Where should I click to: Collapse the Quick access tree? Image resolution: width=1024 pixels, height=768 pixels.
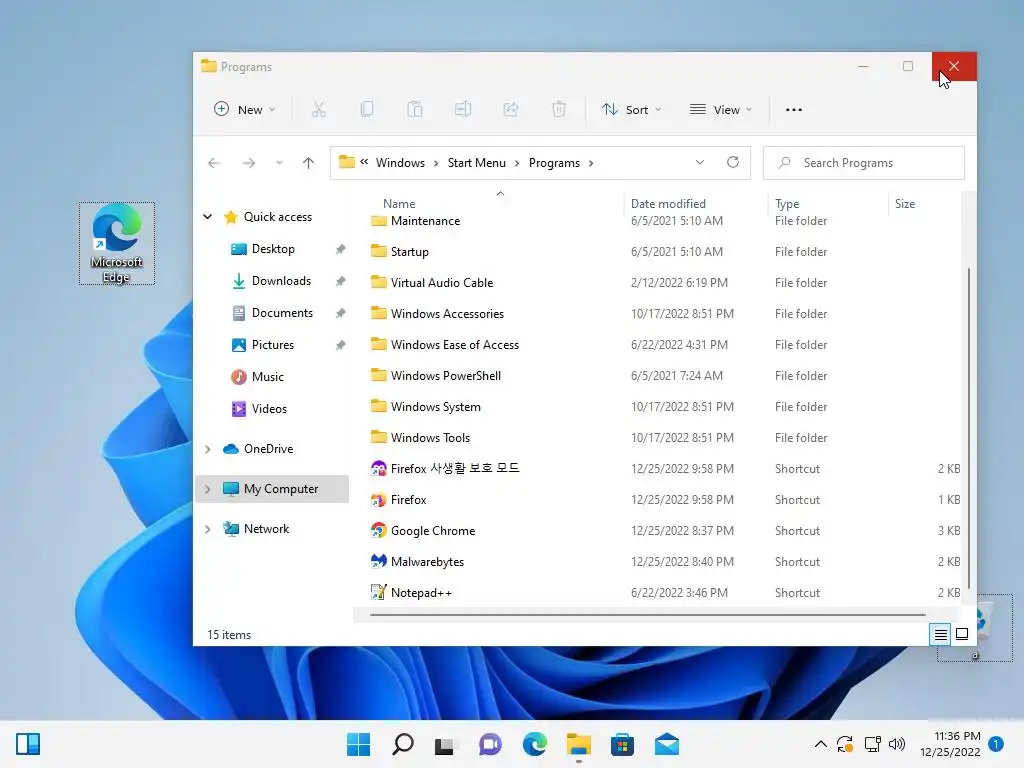tap(208, 217)
